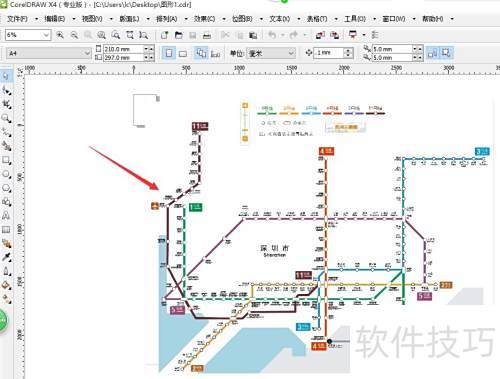Select the Zoom tool in the toolbox

pos(6,118)
